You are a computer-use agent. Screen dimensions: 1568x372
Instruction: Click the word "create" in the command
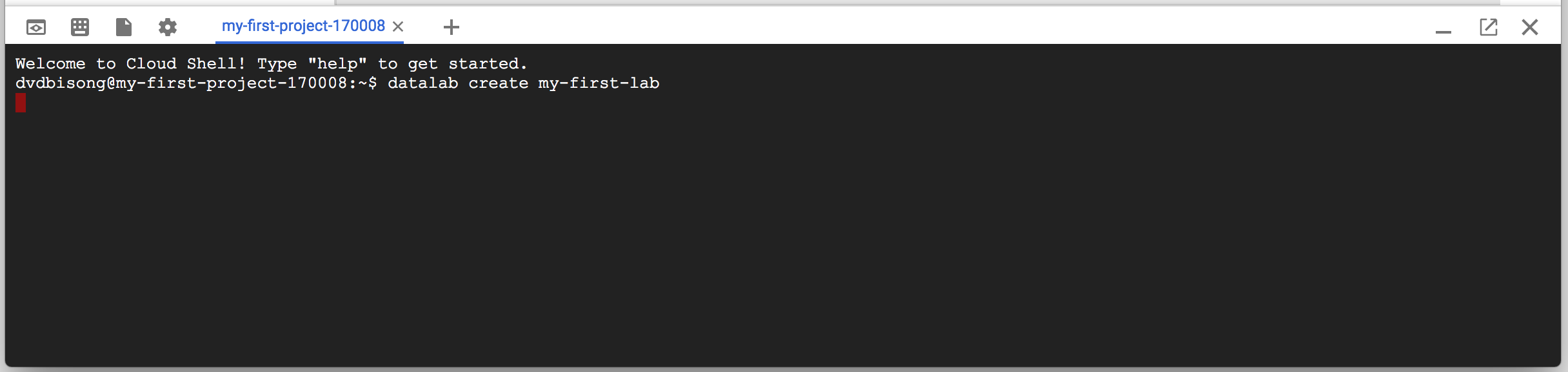coord(498,83)
